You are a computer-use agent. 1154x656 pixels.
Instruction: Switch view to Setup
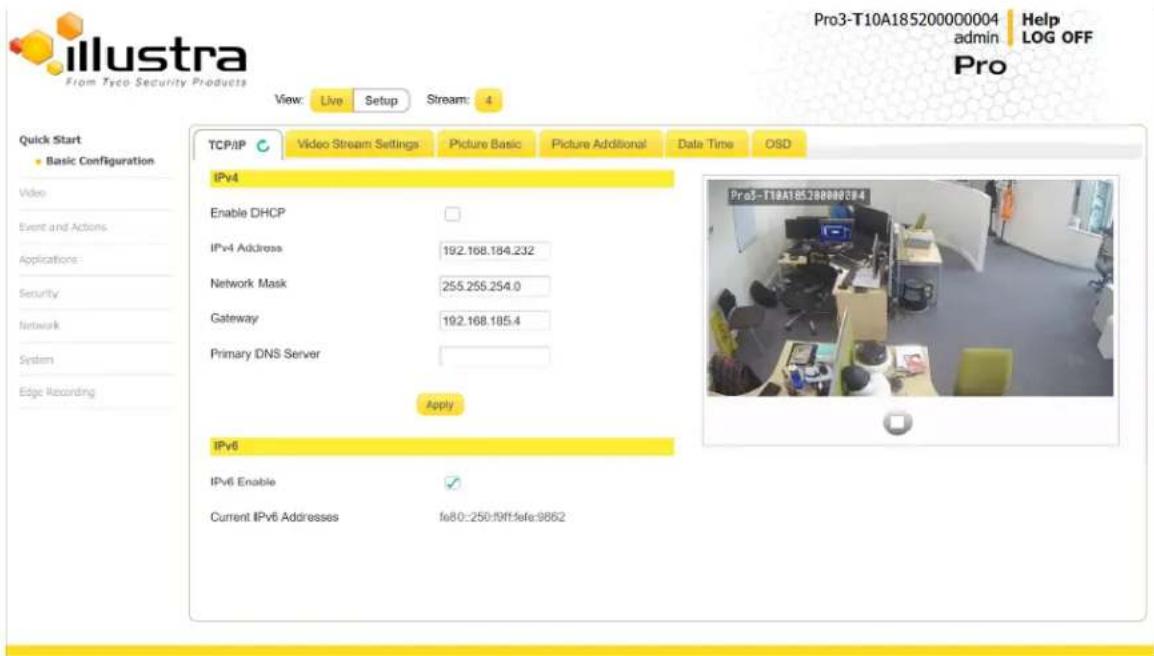click(381, 100)
